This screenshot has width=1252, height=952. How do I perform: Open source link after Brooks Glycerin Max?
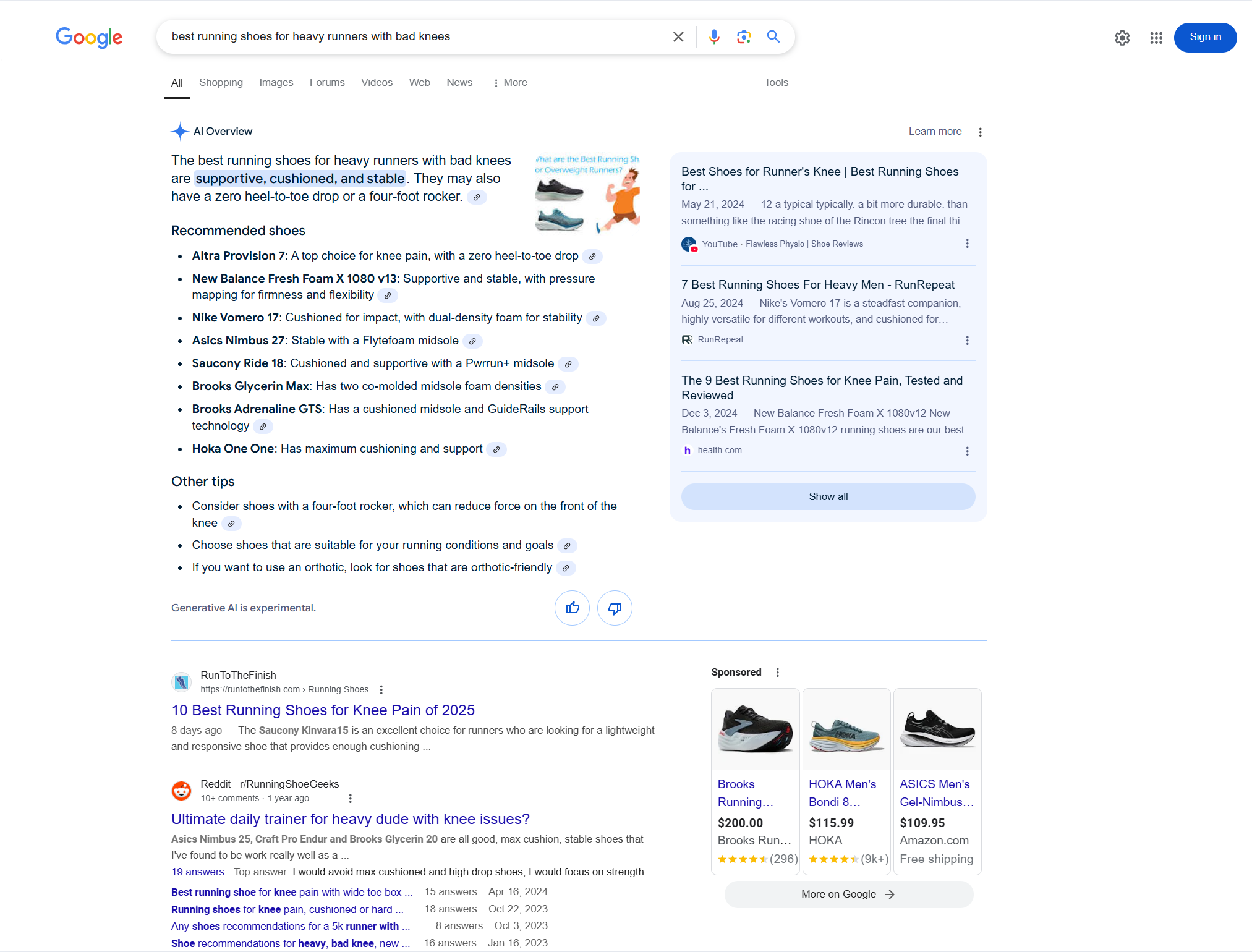(x=555, y=387)
